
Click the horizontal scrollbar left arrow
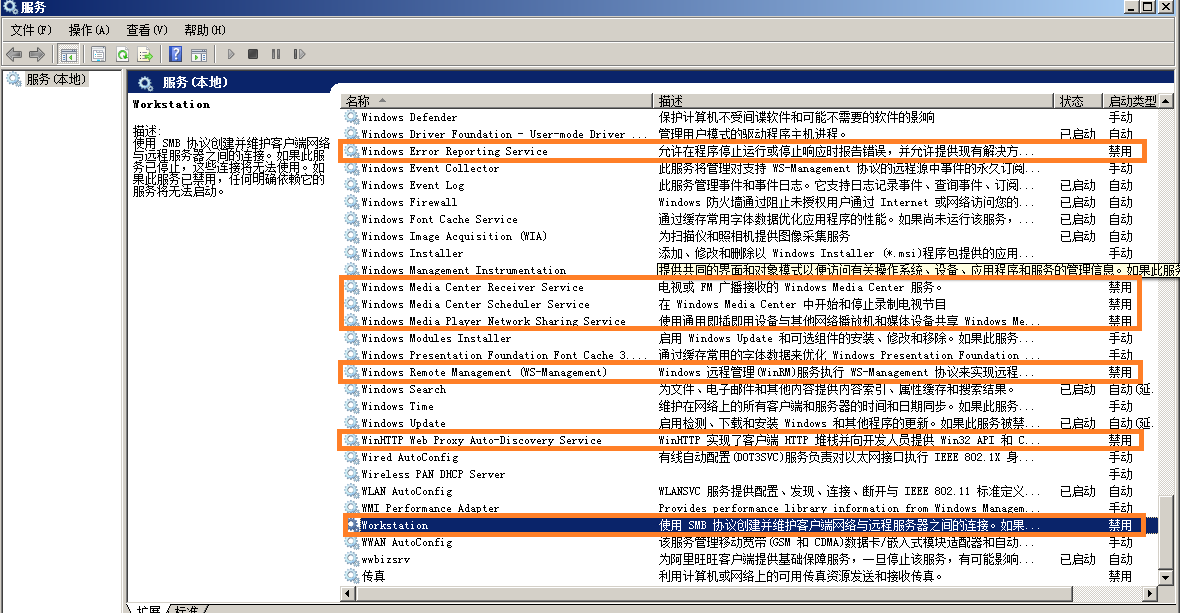click(349, 594)
